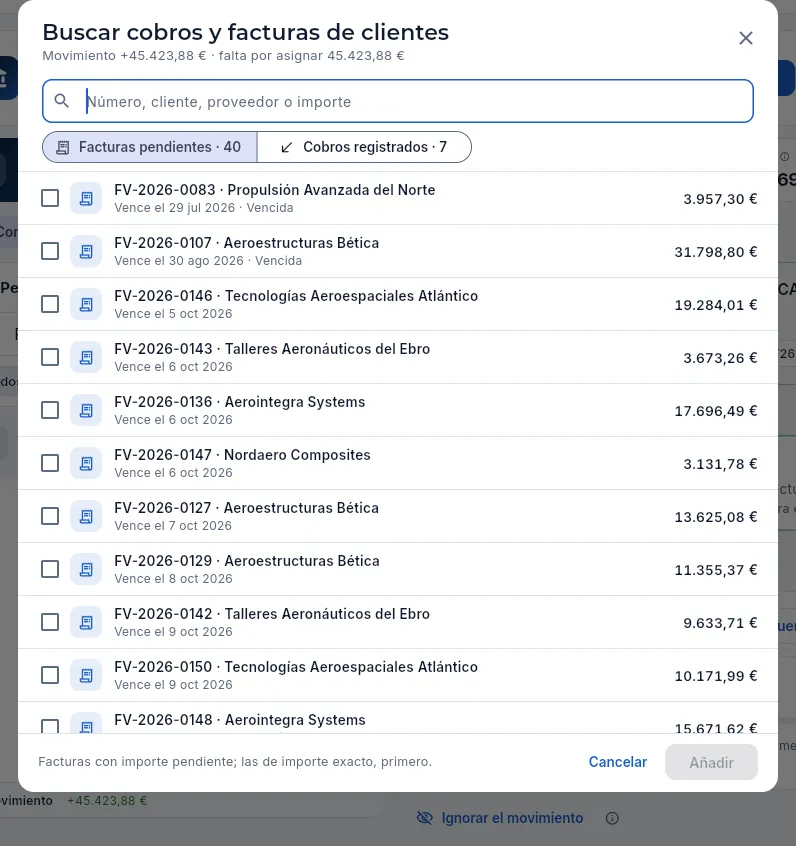Click the Movimiento +45.423,88 € subtitle
This screenshot has width=796, height=846.
point(223,56)
